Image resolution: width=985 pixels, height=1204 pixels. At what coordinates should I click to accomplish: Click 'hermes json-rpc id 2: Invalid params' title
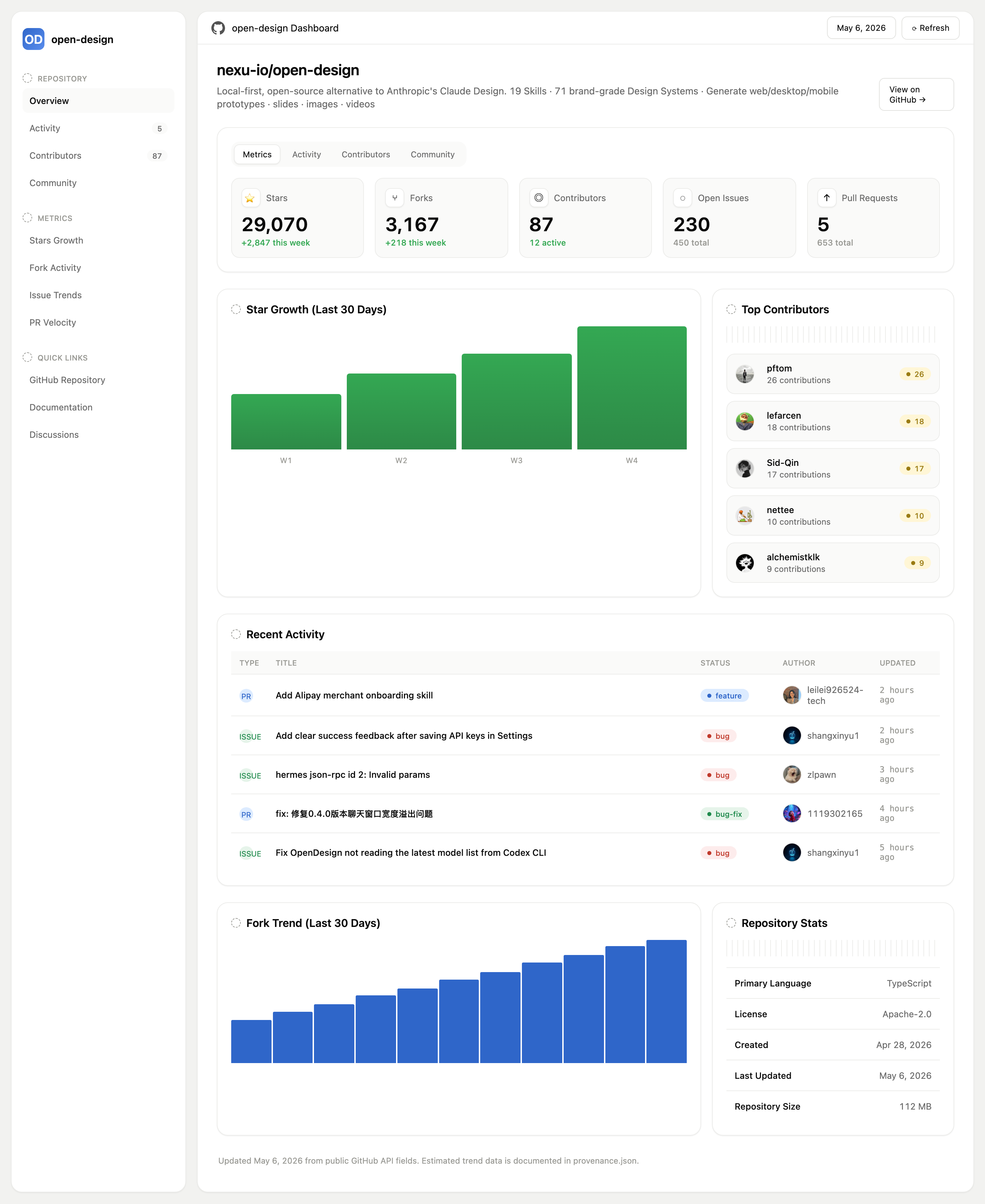pos(352,774)
